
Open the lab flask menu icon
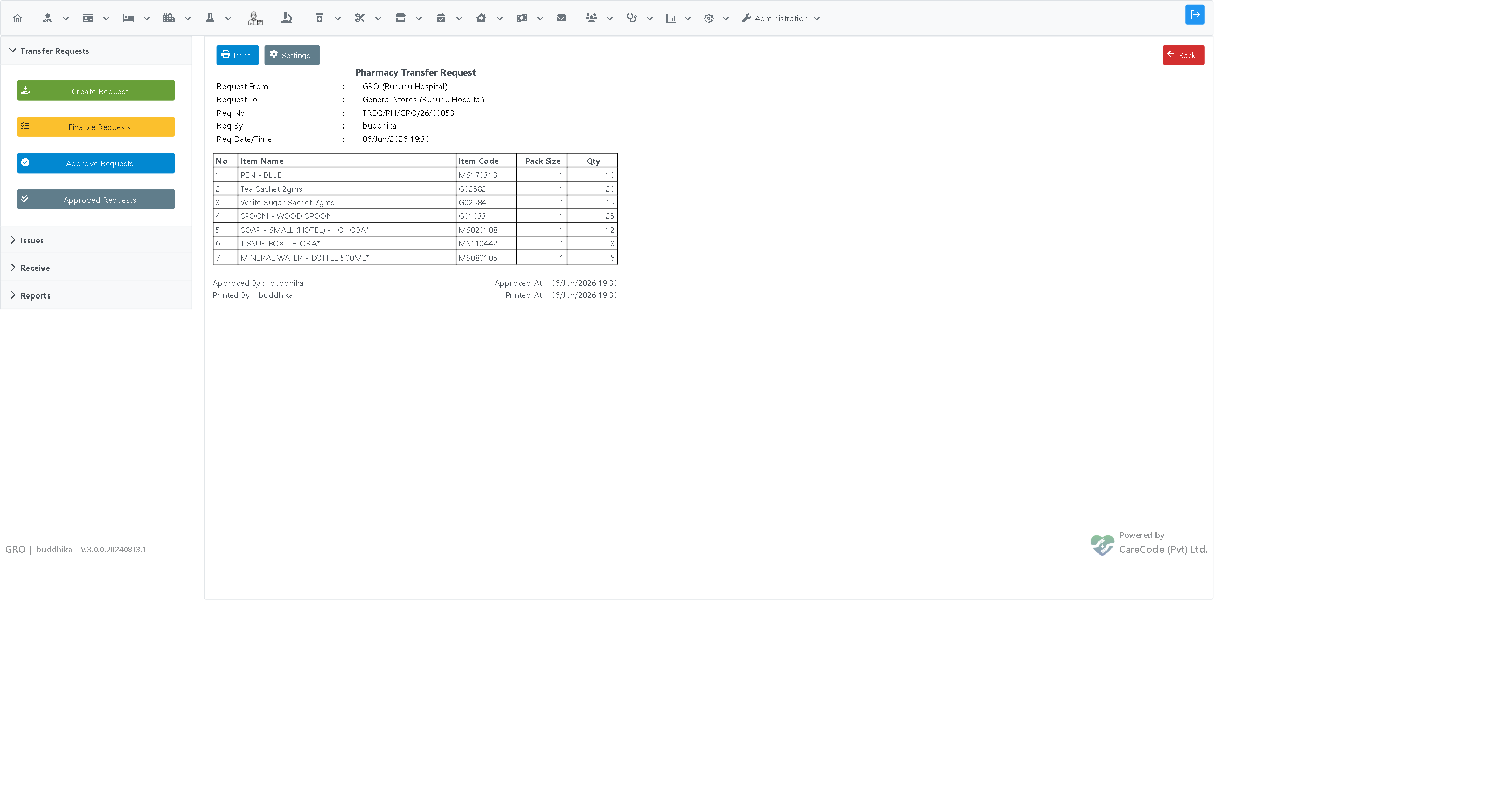(210, 18)
